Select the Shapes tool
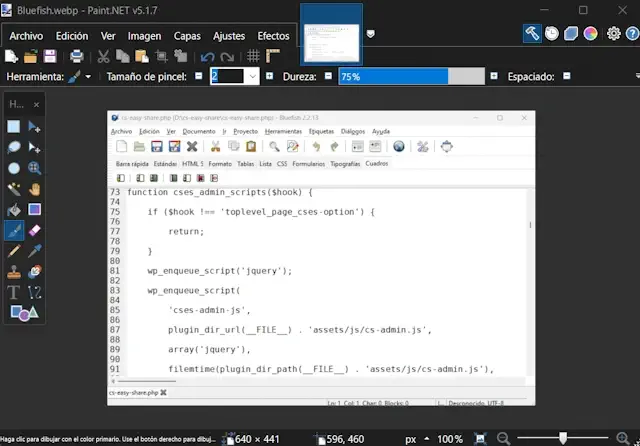 tap(24, 313)
